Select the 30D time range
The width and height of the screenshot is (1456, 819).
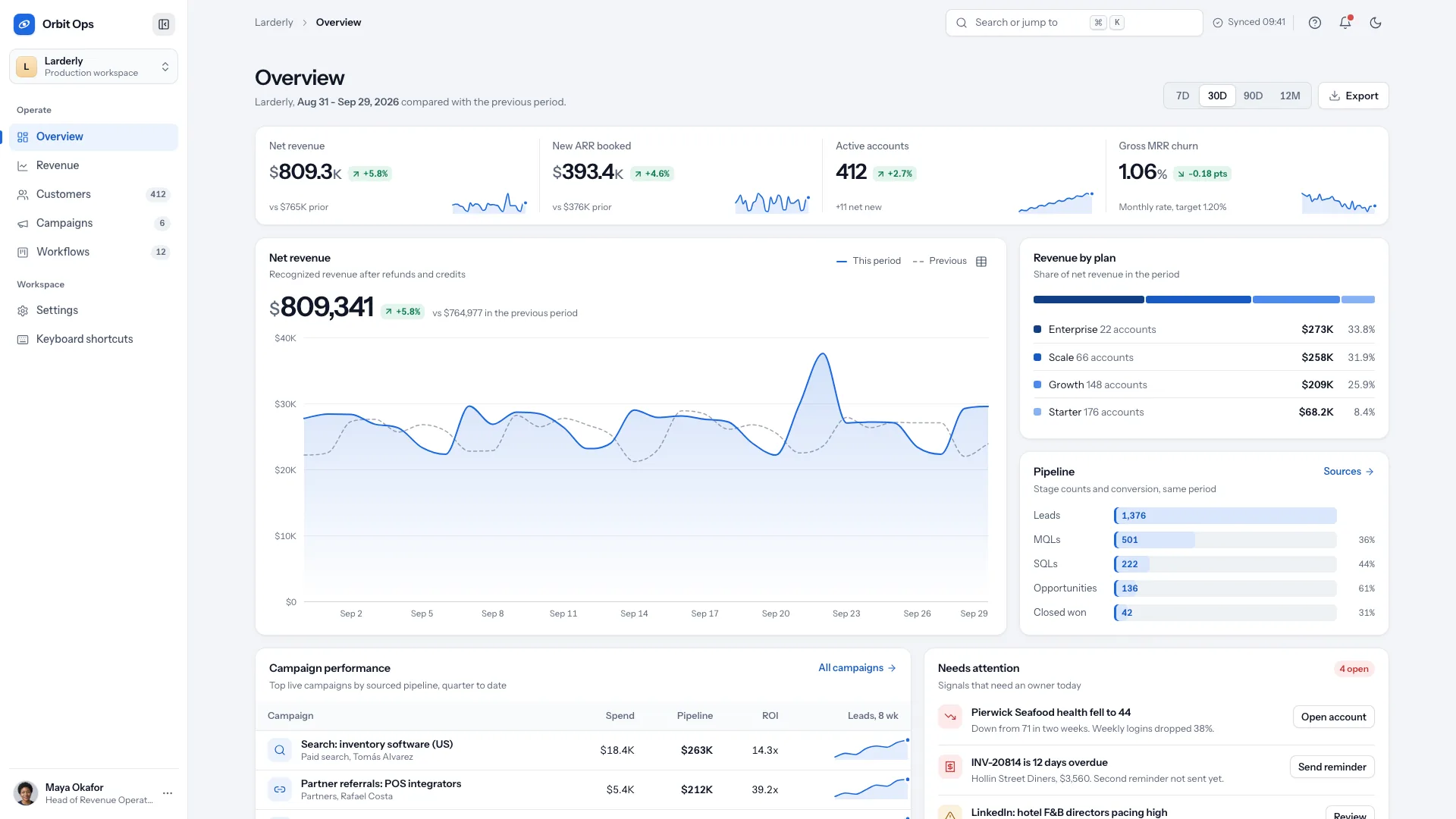pyautogui.click(x=1217, y=96)
